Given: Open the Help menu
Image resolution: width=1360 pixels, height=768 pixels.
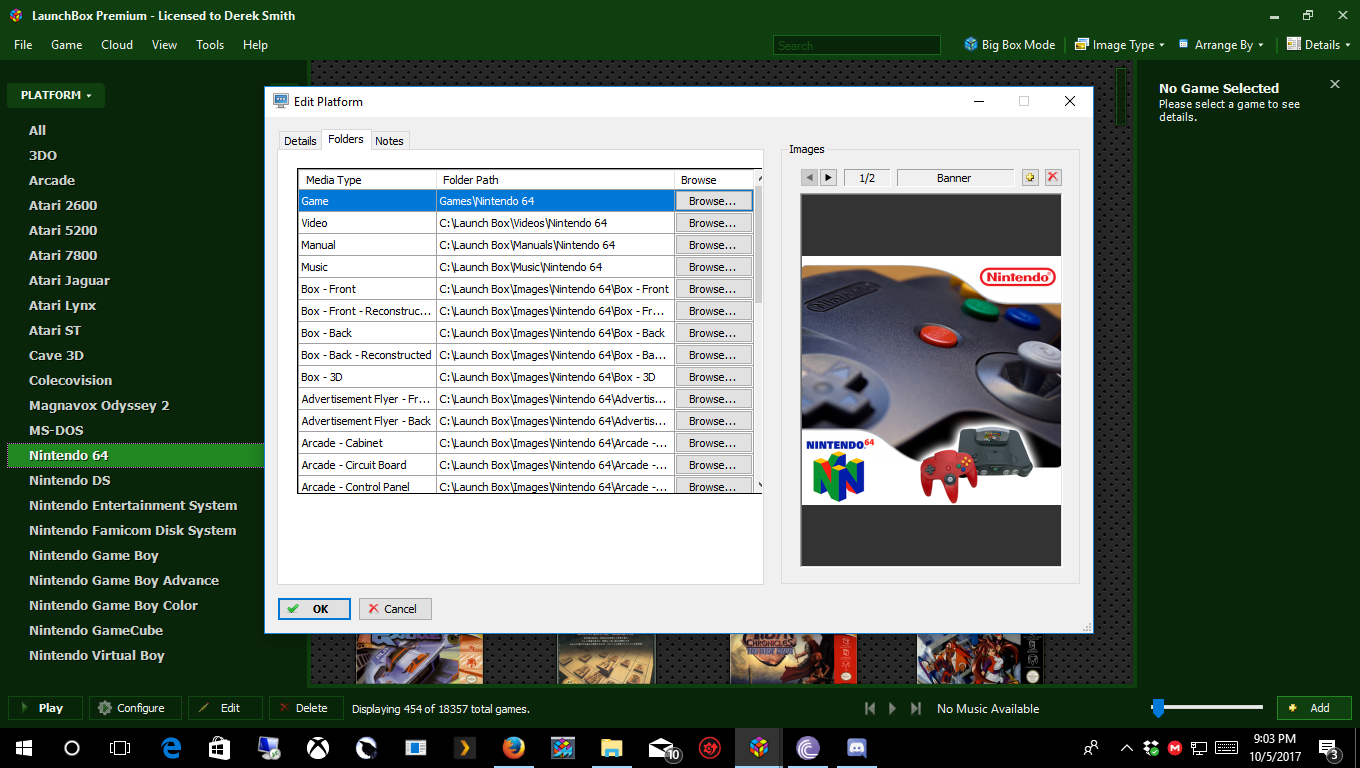Looking at the screenshot, I should 255,45.
